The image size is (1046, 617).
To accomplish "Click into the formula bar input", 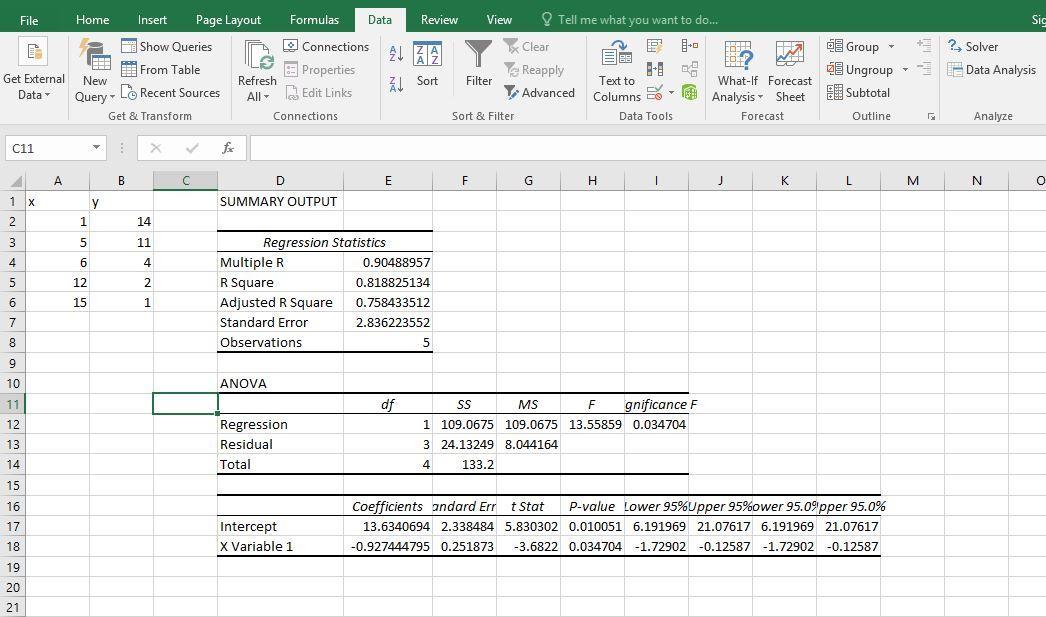I will tap(640, 148).
